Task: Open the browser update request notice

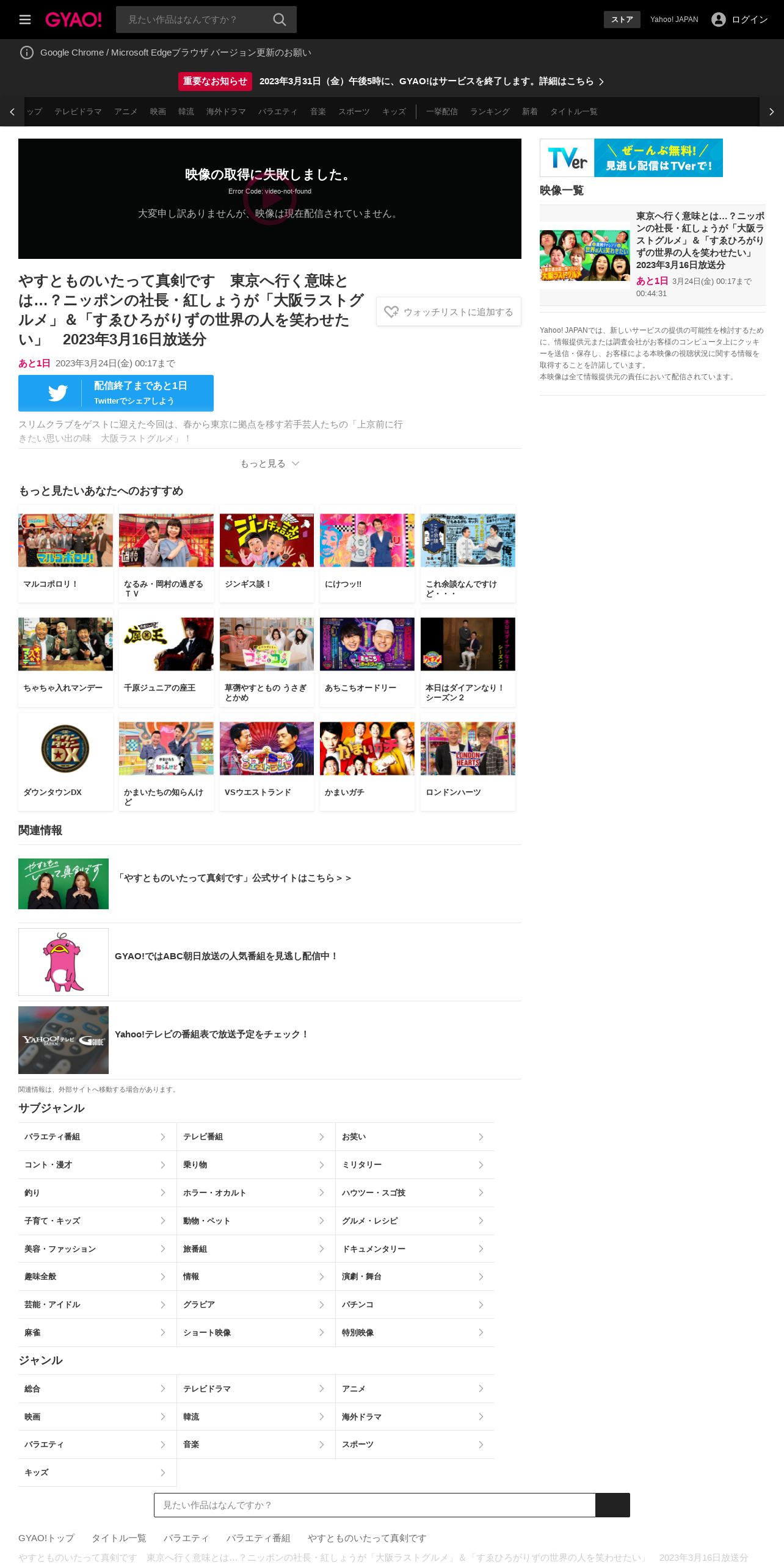Action: click(176, 53)
